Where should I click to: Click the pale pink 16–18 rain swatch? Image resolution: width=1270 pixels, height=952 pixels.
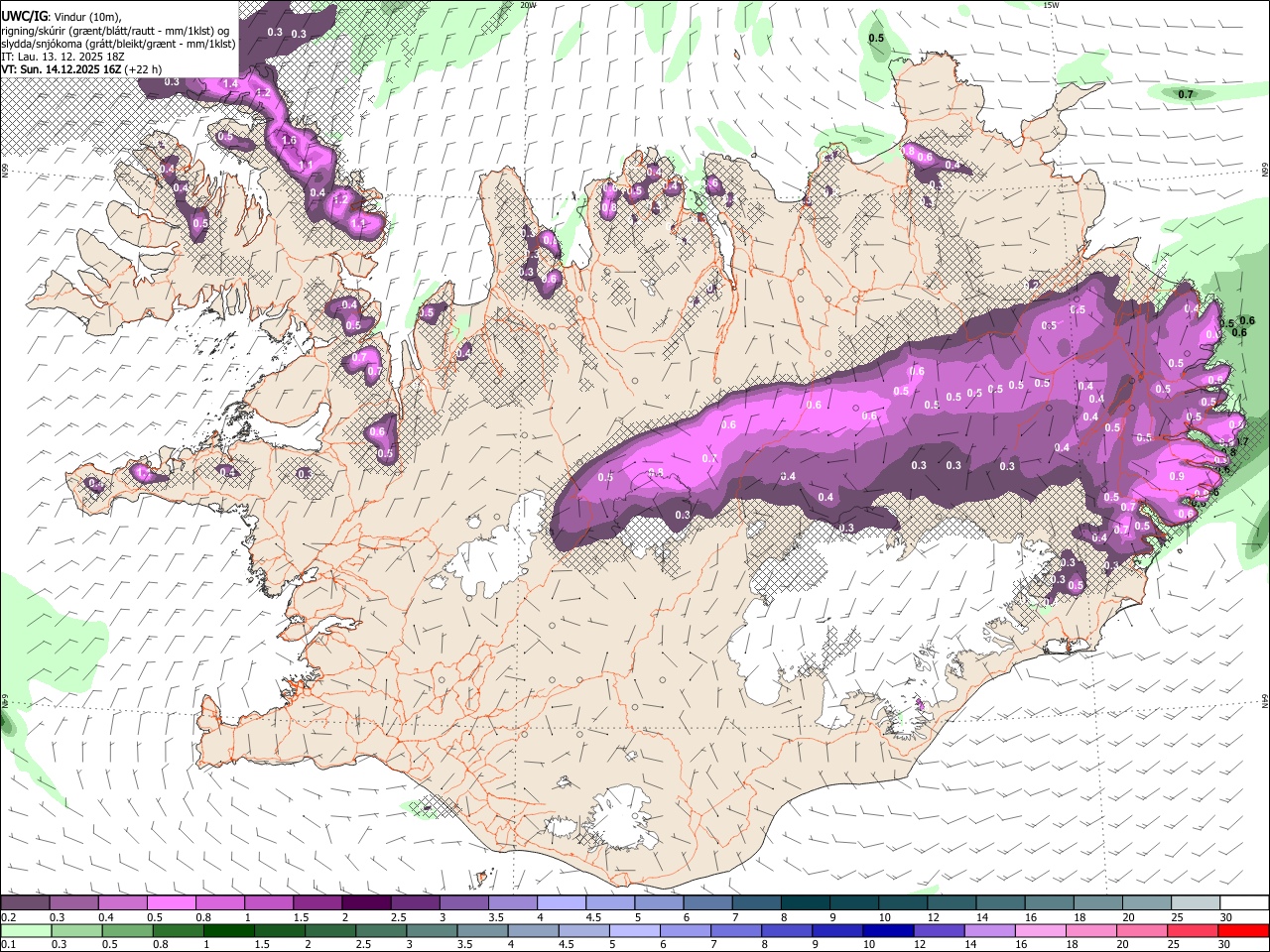click(x=1041, y=931)
